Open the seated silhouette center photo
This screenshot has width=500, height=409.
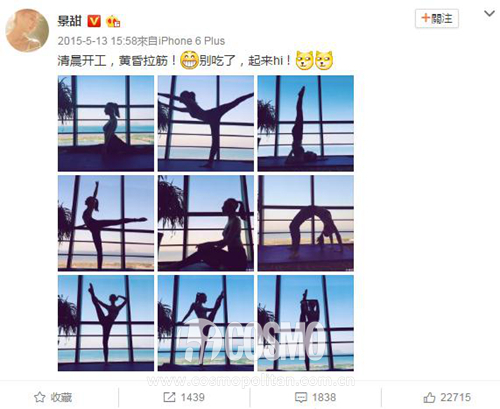(x=206, y=223)
